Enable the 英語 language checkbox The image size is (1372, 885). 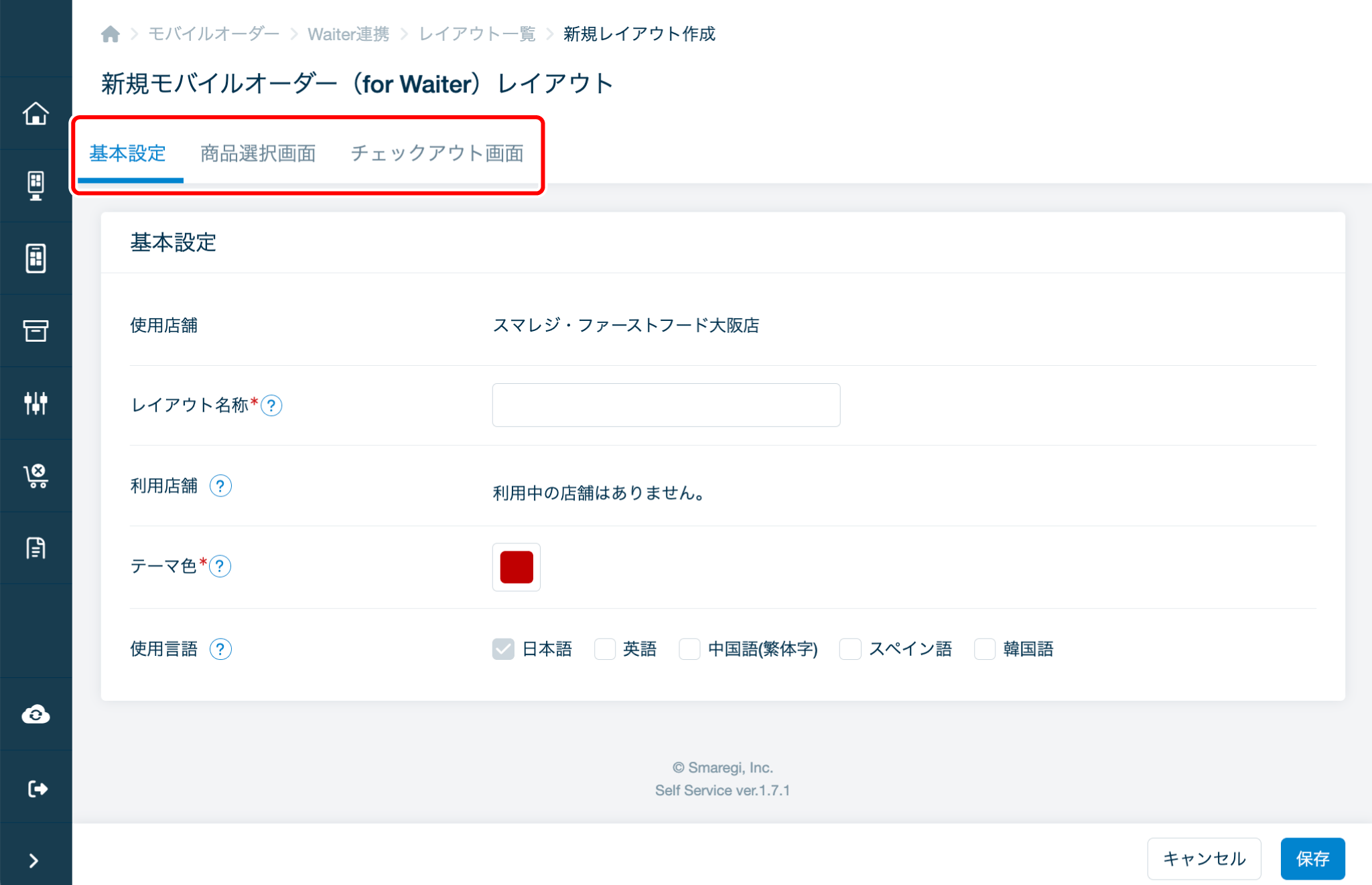[x=605, y=649]
